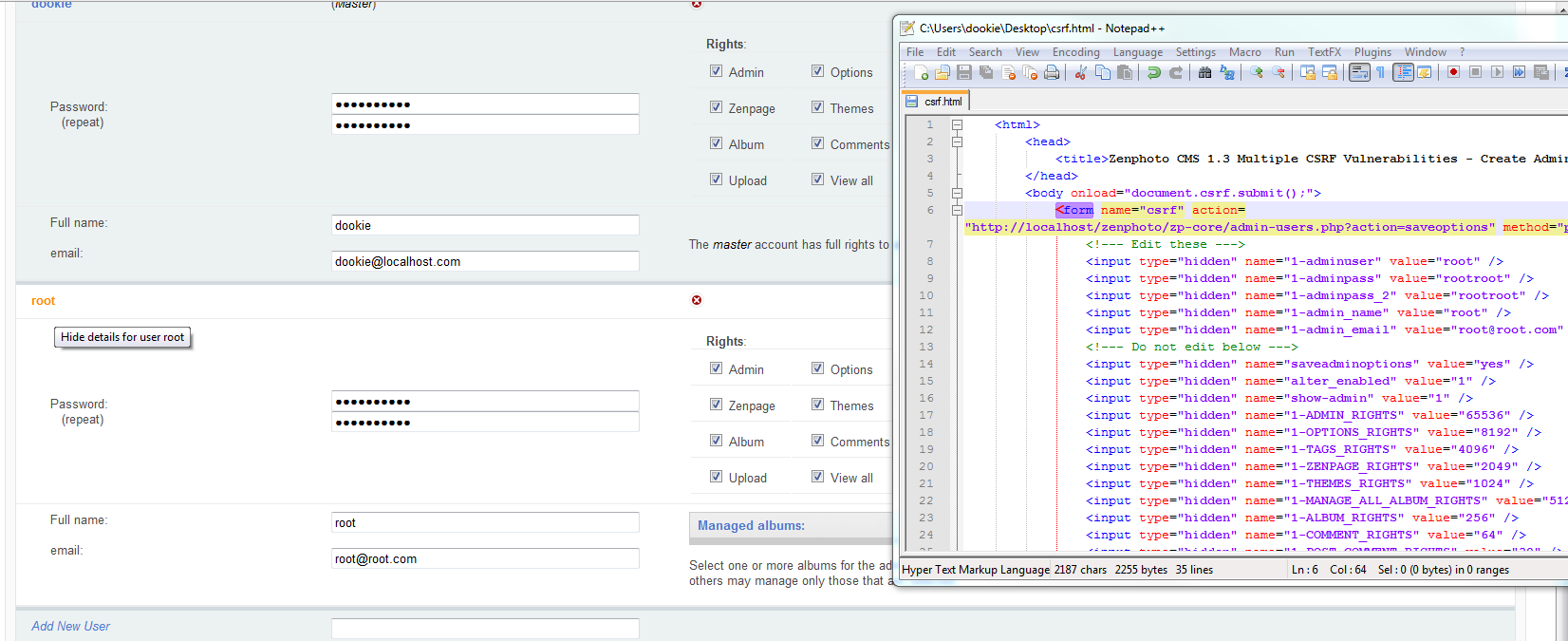Uncheck Admin right for dookie user

[x=716, y=71]
